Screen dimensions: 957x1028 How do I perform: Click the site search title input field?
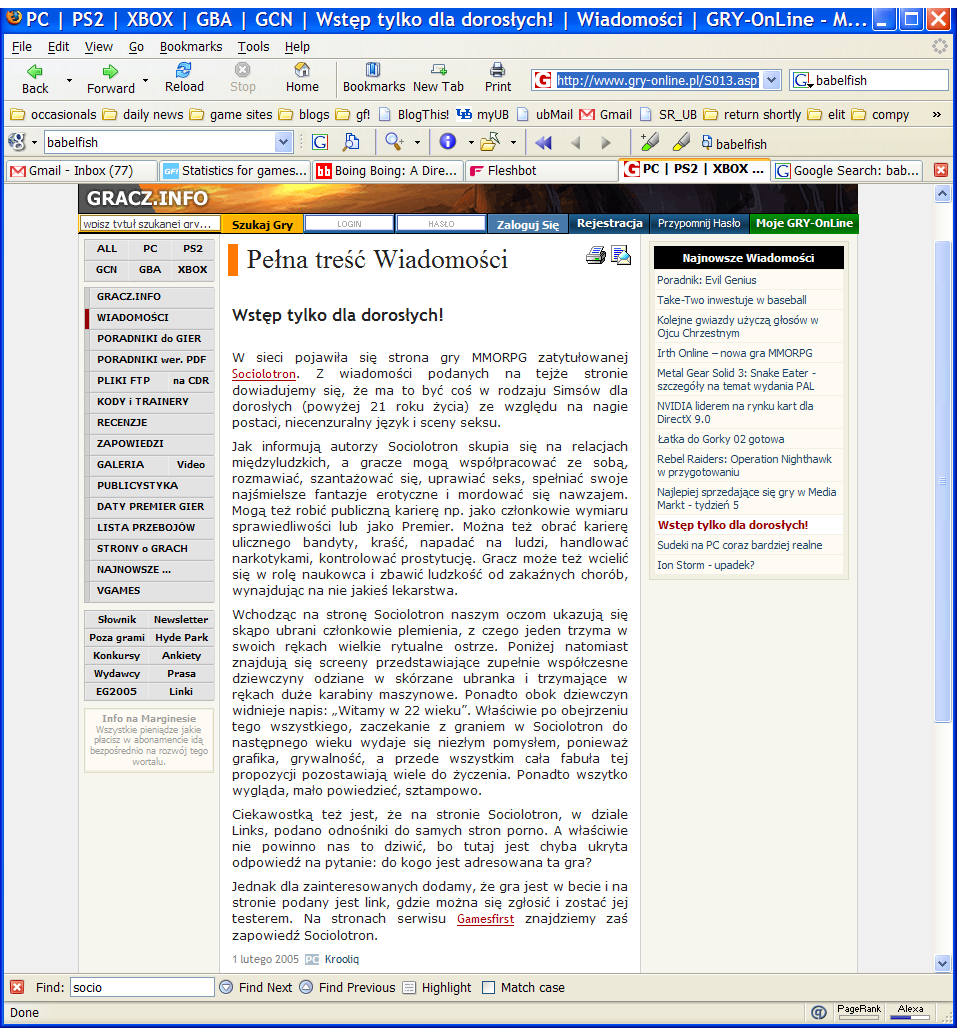click(150, 224)
